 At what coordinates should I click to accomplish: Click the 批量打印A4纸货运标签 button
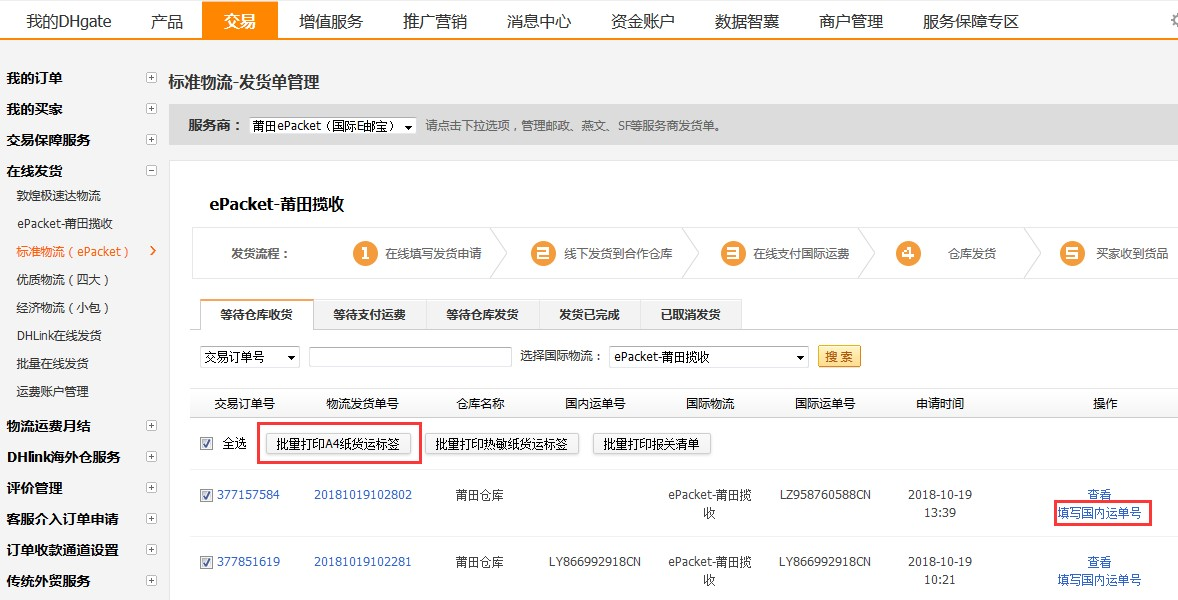tap(339, 444)
